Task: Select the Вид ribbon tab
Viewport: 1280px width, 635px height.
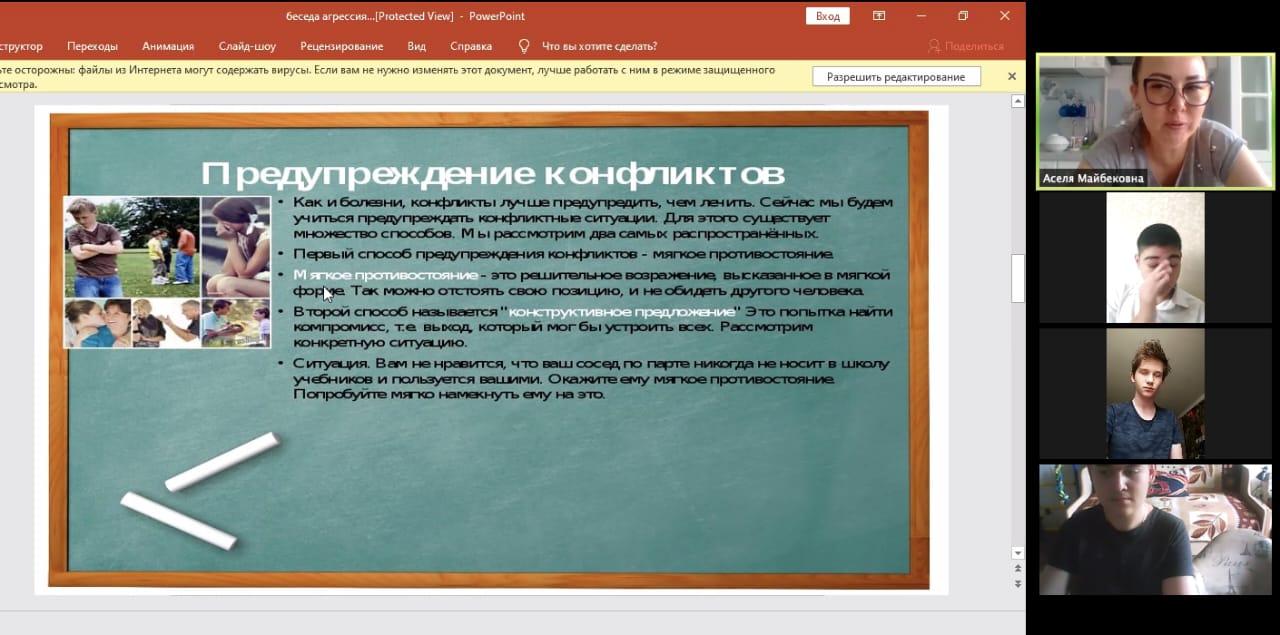Action: coord(416,46)
